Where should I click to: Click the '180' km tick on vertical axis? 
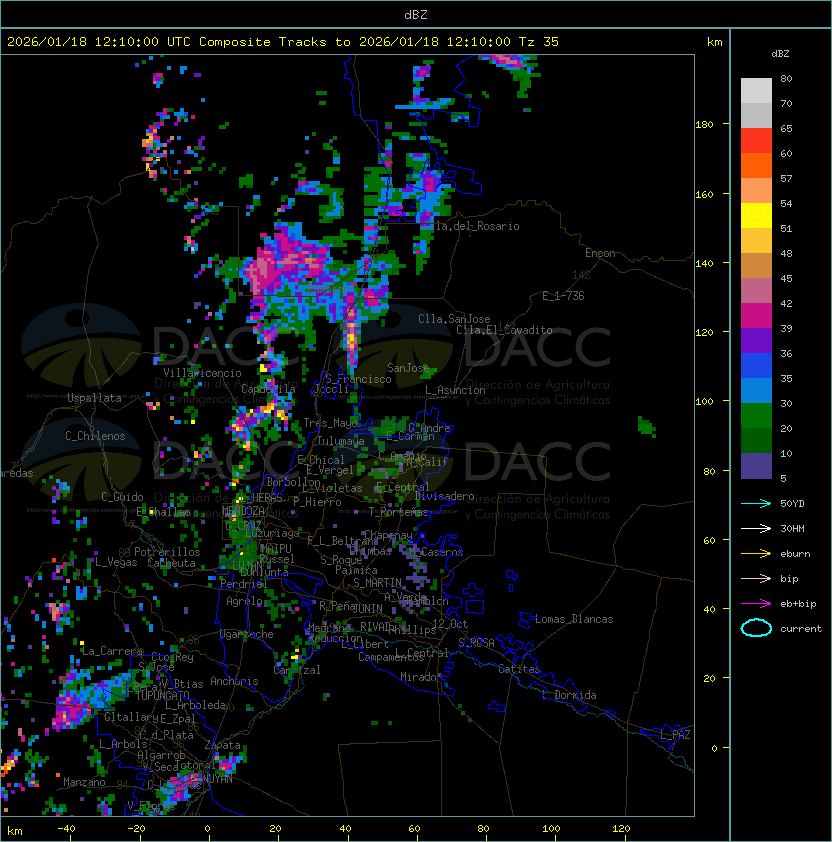pos(704,124)
